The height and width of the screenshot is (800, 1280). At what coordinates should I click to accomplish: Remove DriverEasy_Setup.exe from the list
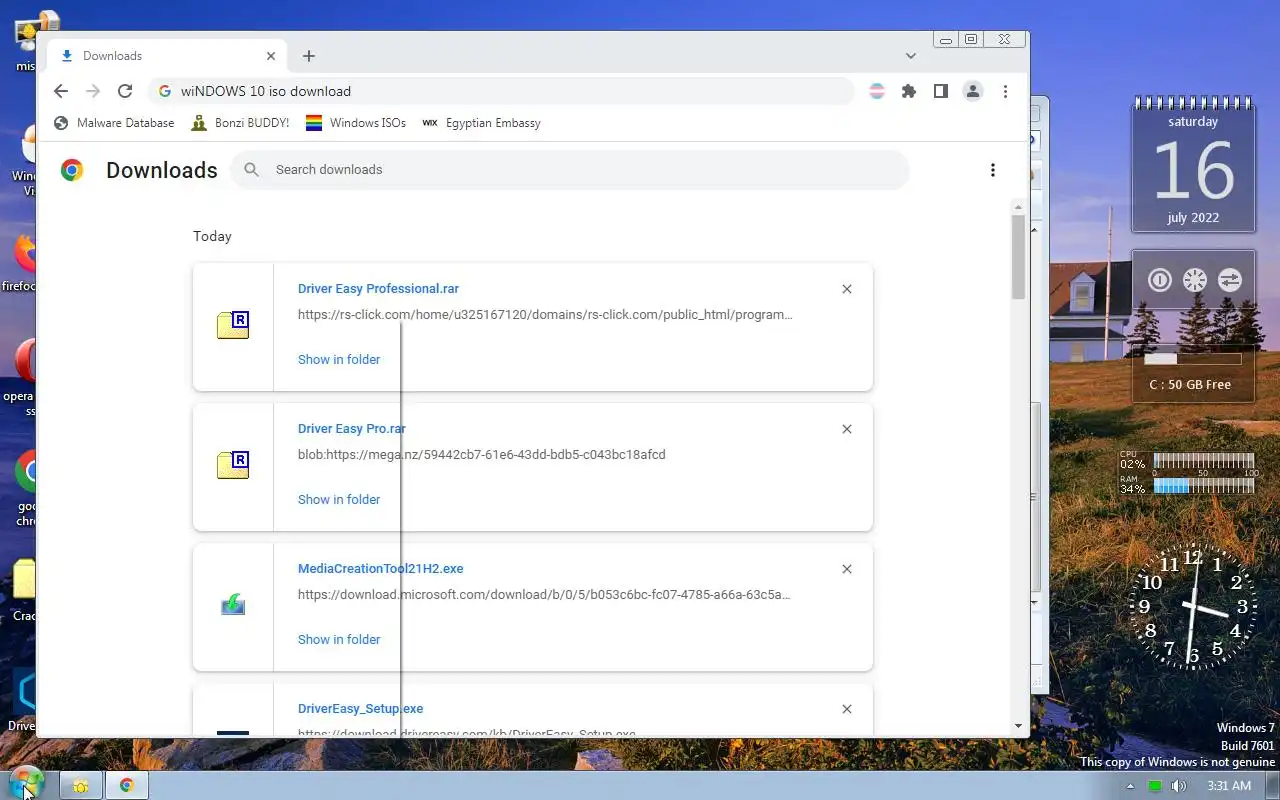(x=847, y=709)
